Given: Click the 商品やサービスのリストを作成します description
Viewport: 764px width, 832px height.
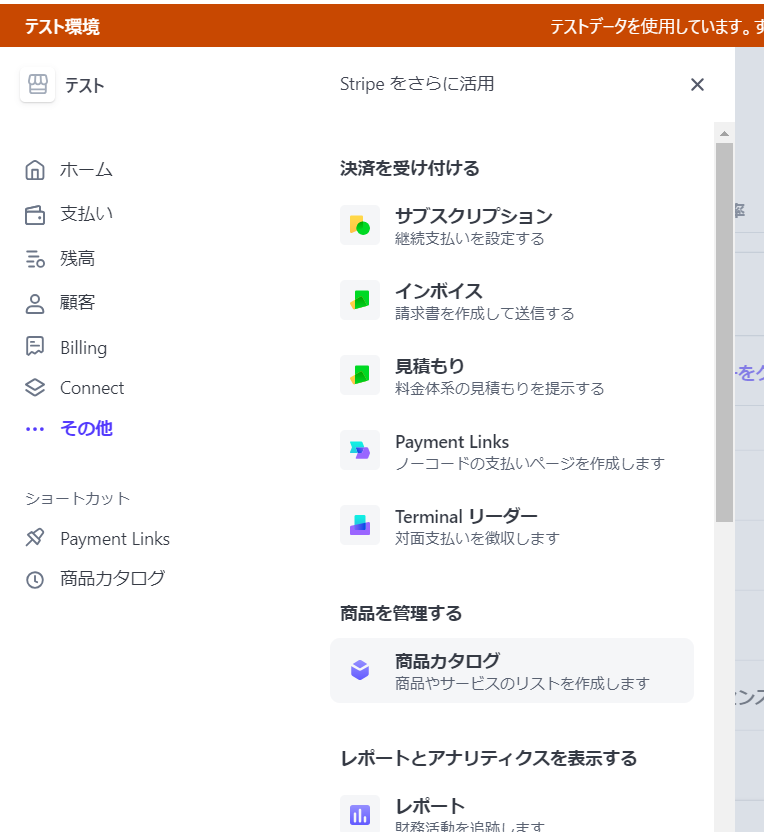Looking at the screenshot, I should point(522,683).
